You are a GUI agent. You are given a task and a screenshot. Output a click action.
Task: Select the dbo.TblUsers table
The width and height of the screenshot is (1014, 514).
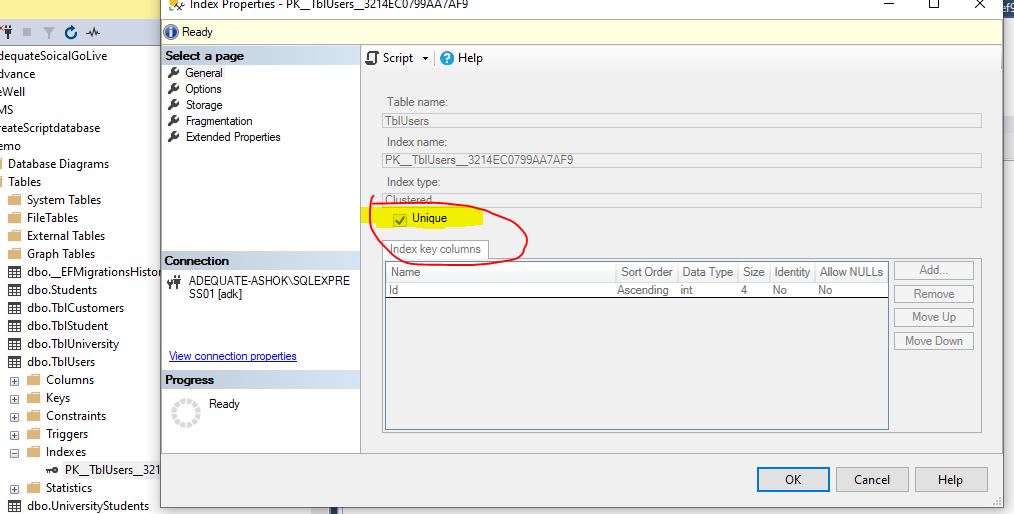(61, 362)
